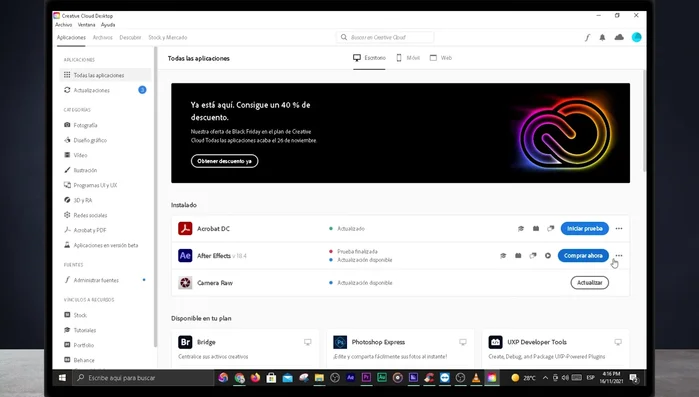
Task: Click the Actualizar button for Camera Raw
Action: coord(589,282)
